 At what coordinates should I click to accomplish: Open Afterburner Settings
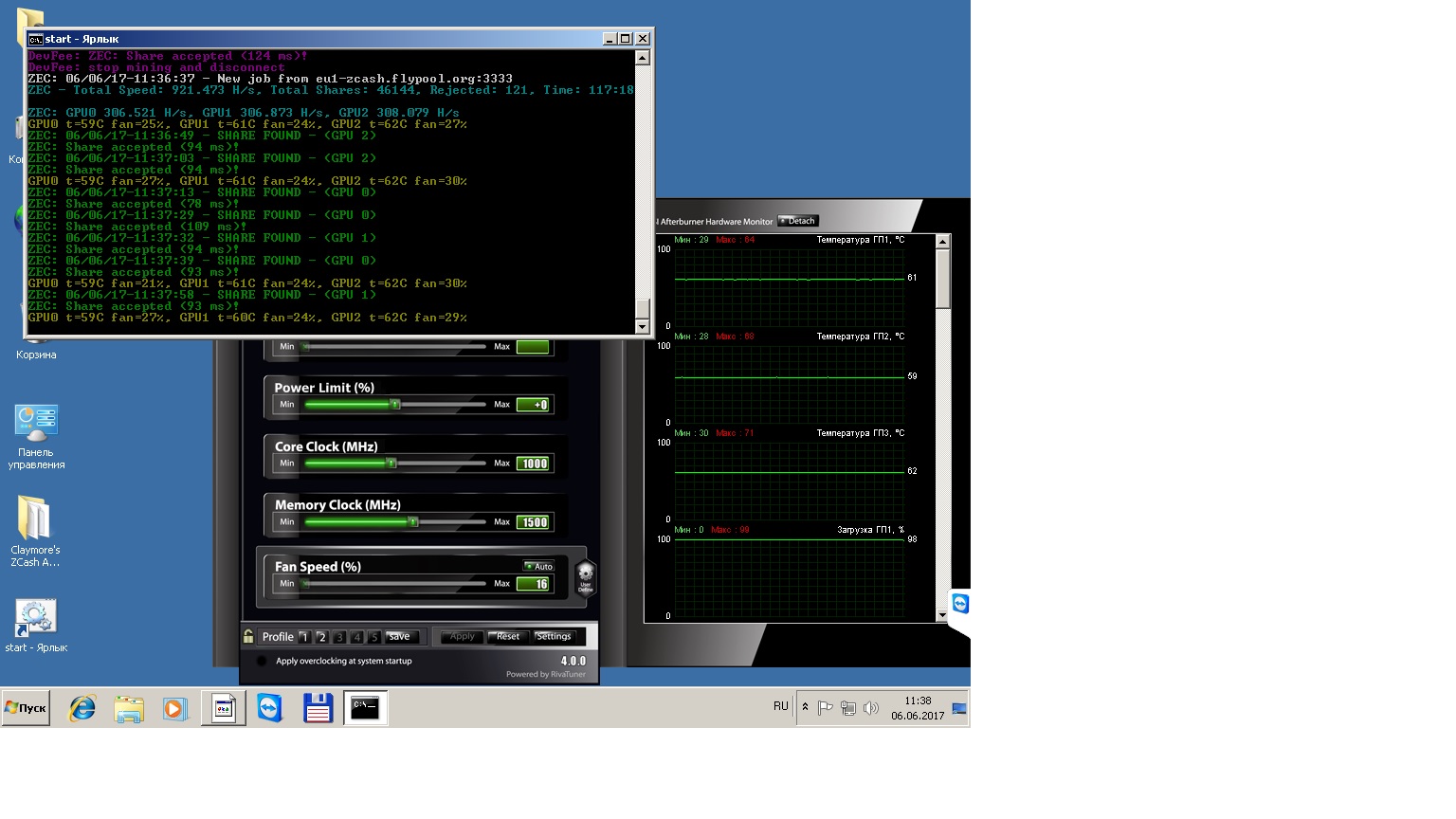click(554, 637)
